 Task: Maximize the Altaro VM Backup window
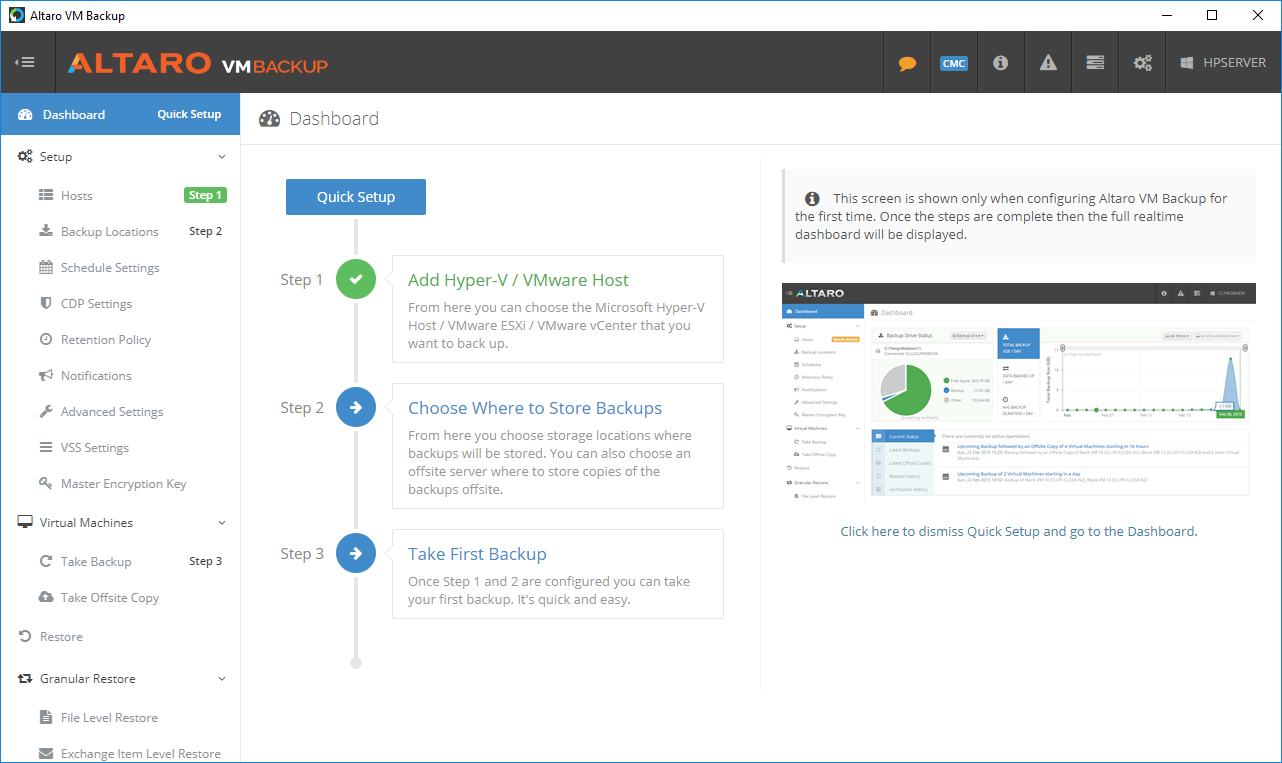point(1212,15)
